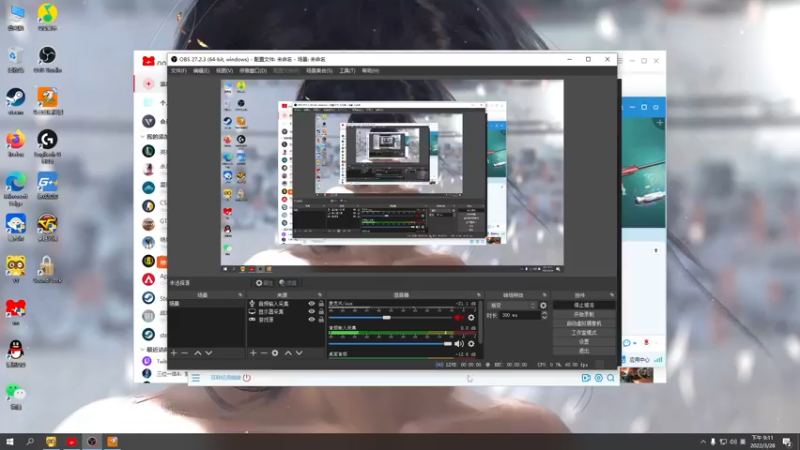Click the Start Recording button
This screenshot has width=800, height=450.
[584, 314]
